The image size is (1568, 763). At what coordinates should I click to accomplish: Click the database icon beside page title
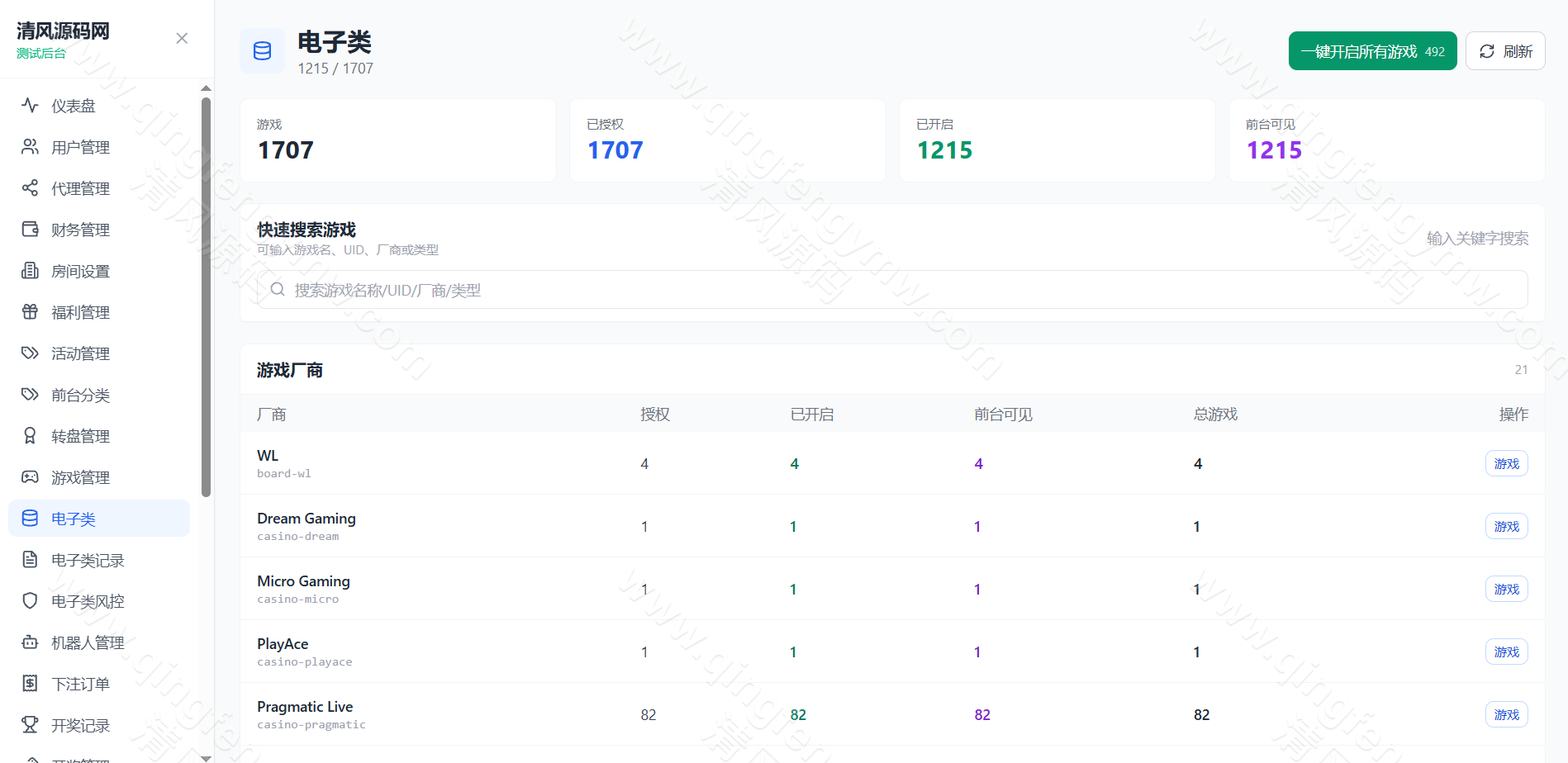[262, 51]
